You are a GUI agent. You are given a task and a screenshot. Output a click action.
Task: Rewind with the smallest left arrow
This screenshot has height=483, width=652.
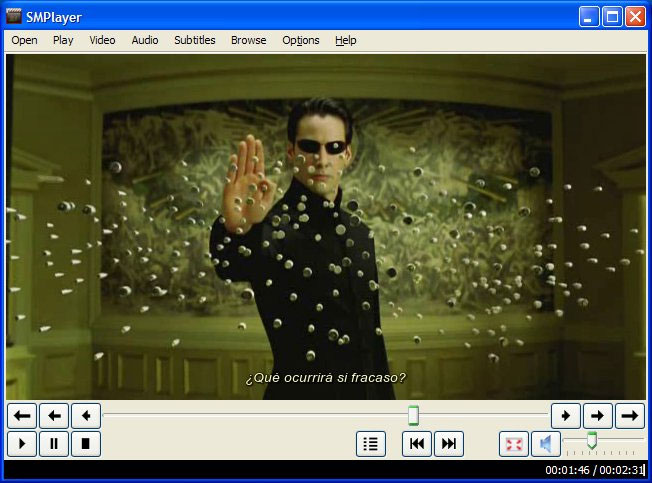point(86,415)
